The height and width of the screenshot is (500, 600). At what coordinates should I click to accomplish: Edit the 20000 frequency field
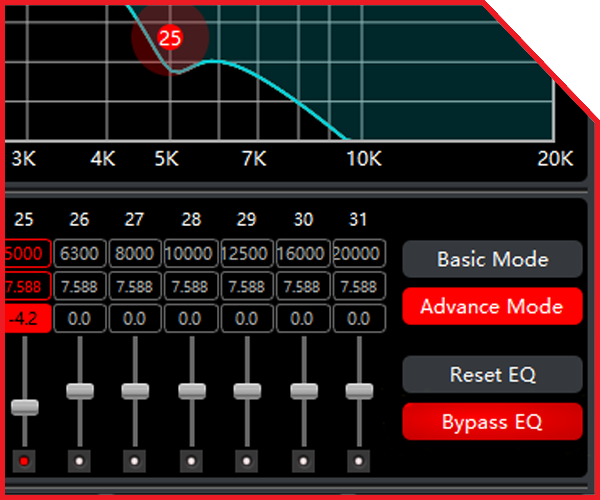359,253
